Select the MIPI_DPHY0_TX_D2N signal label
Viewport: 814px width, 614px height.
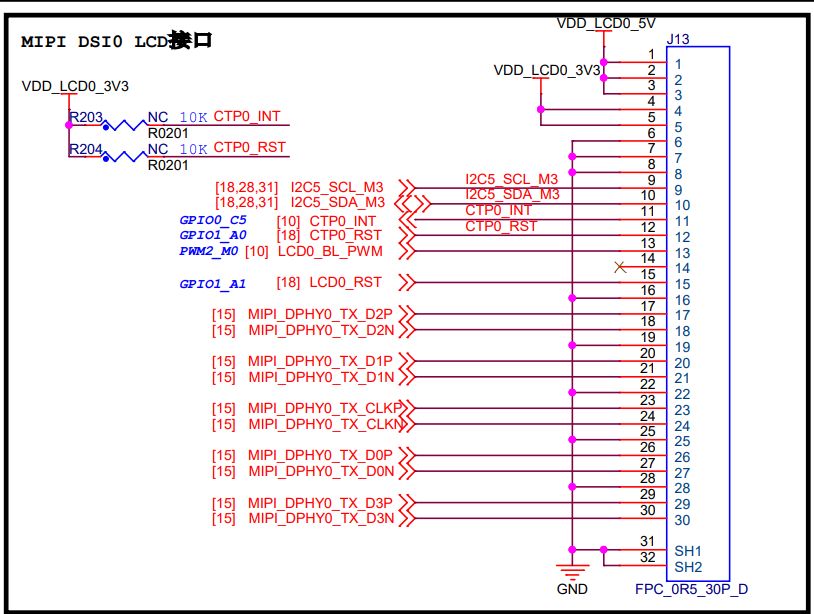321,330
